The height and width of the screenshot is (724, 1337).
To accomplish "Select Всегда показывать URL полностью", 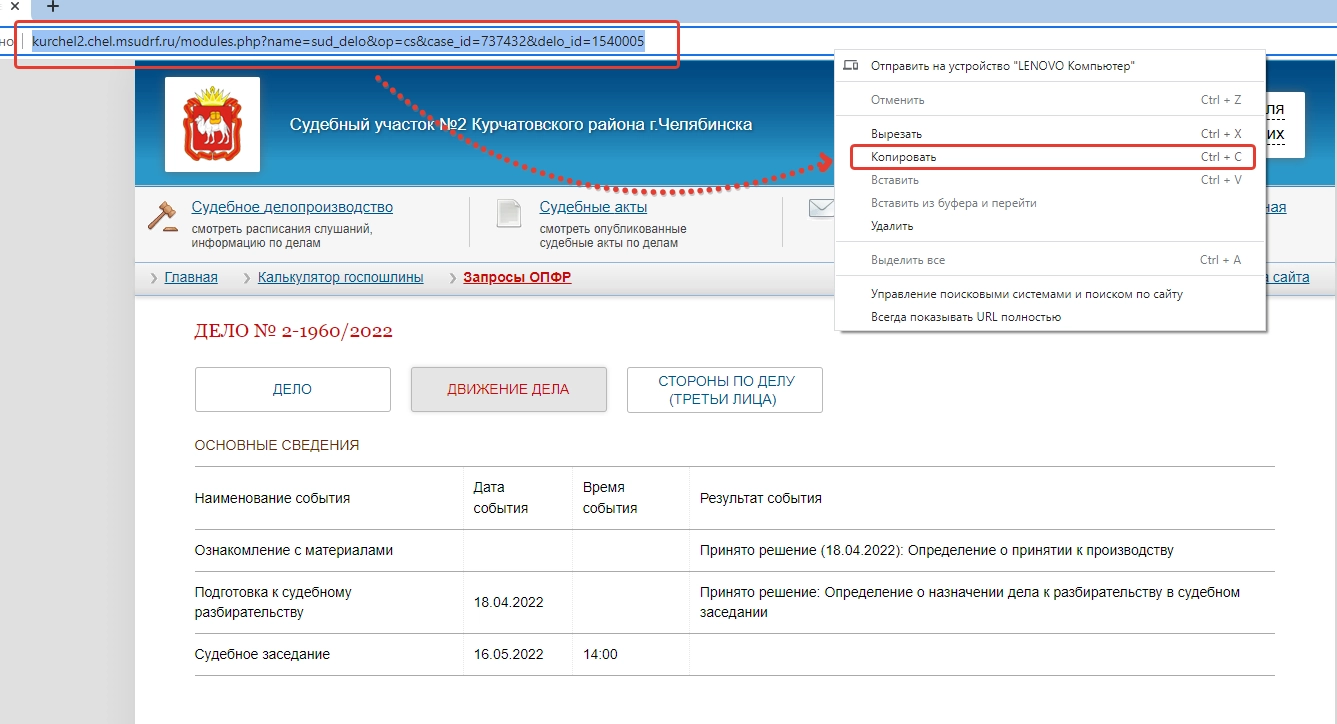I will pyautogui.click(x=1051, y=317).
